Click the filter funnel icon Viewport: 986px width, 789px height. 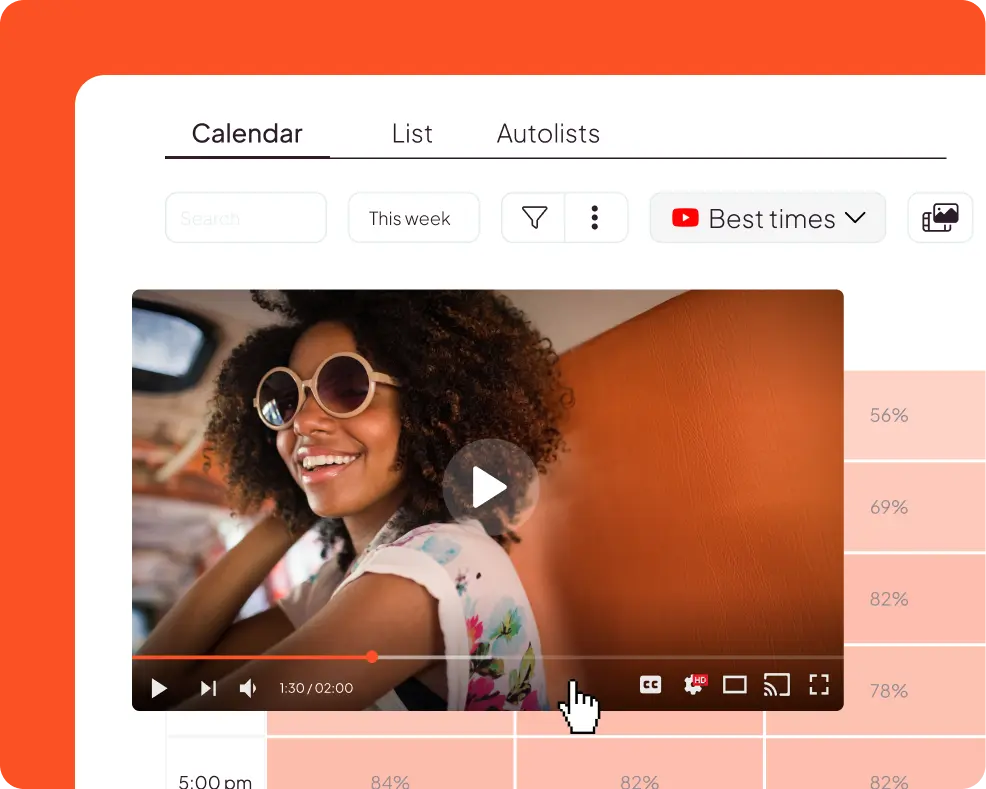point(534,218)
